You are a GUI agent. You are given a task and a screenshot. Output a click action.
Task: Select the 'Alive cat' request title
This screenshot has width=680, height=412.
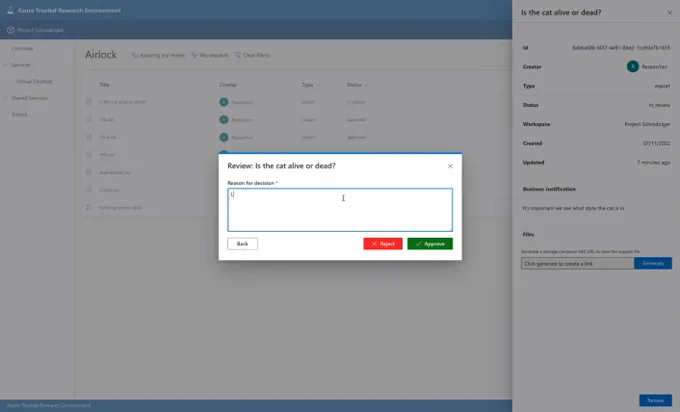click(108, 137)
